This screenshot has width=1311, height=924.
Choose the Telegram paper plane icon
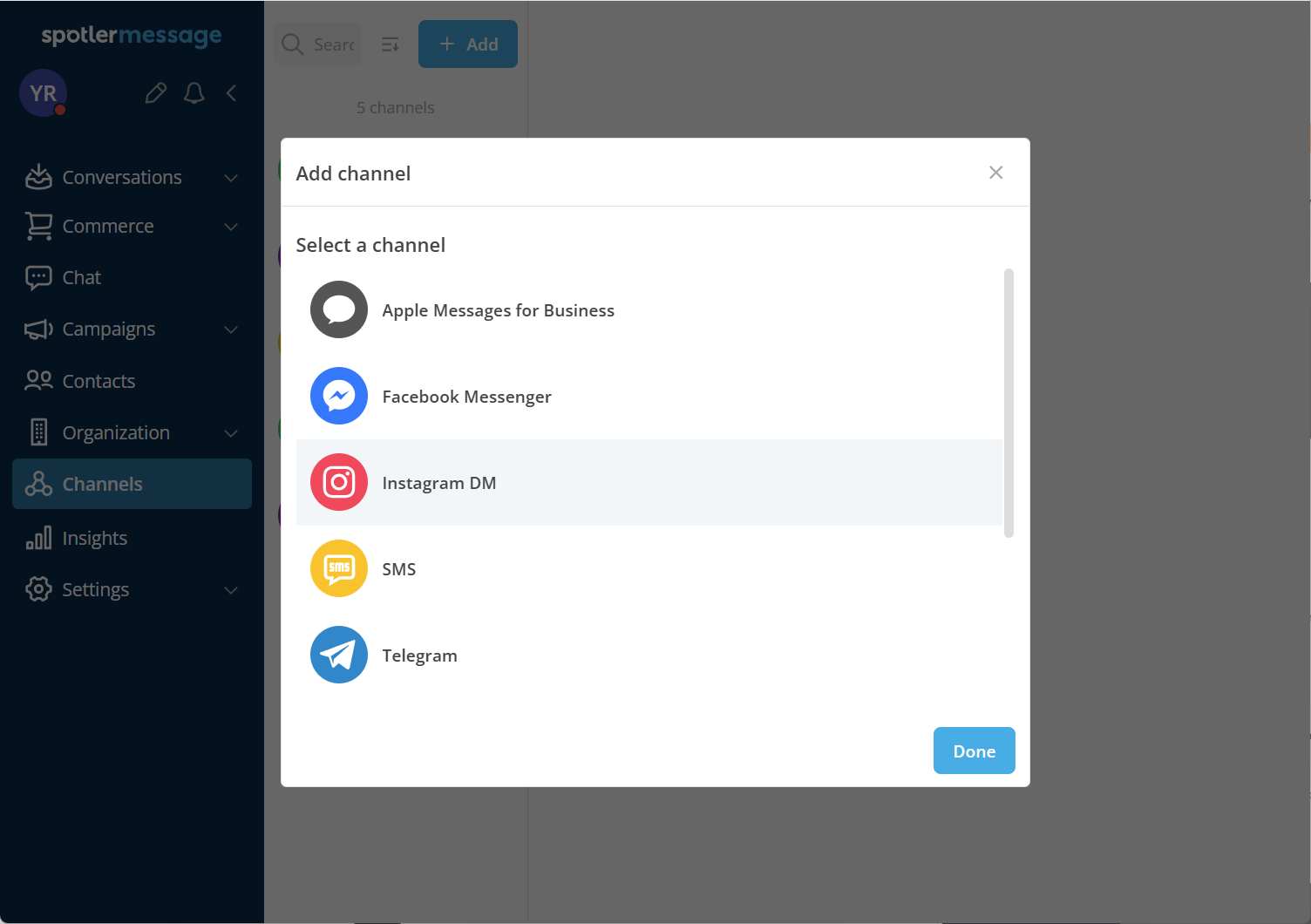[x=339, y=655]
